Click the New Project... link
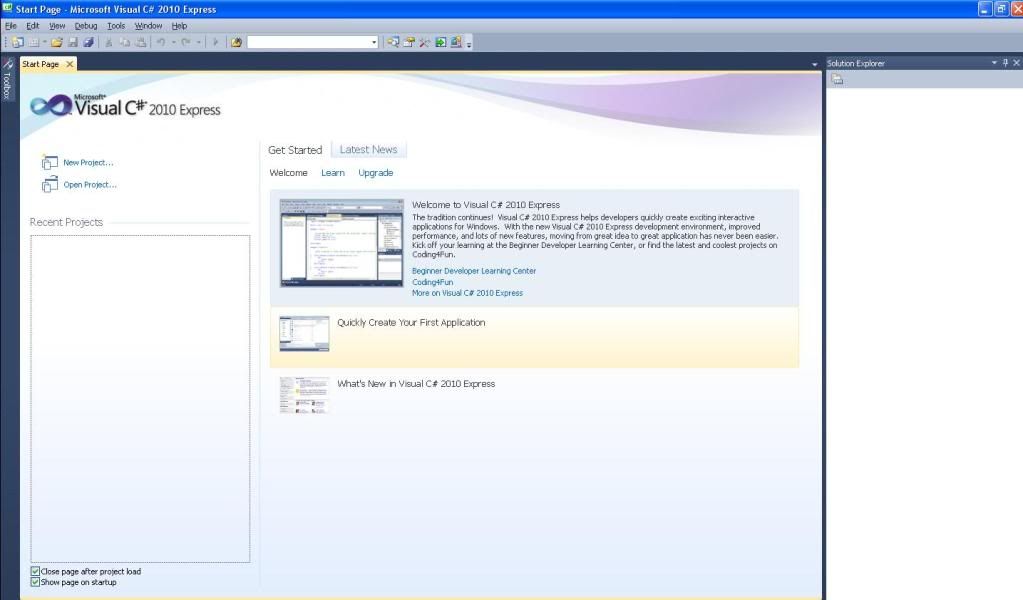 [88, 162]
